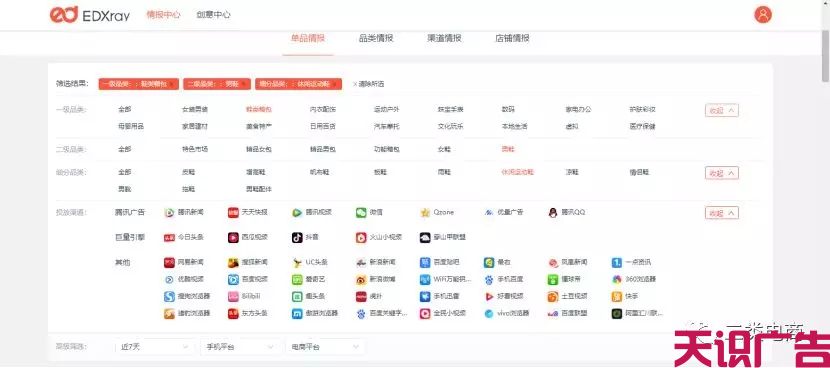The width and height of the screenshot is (830, 368).
Task: Choose the 百度贴吧 channel icon
Action: point(425,263)
